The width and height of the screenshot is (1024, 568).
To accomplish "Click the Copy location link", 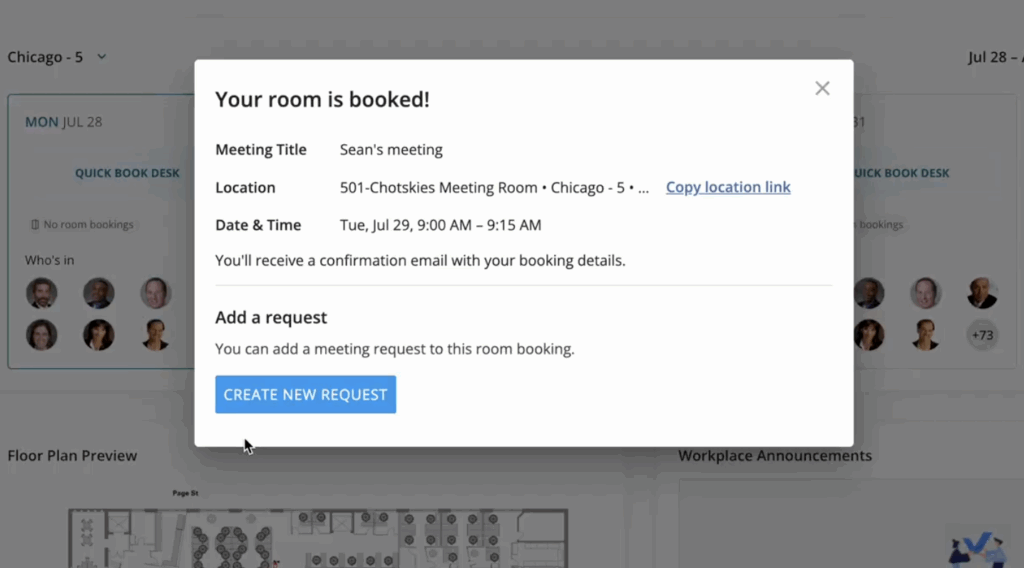I will tap(728, 187).
